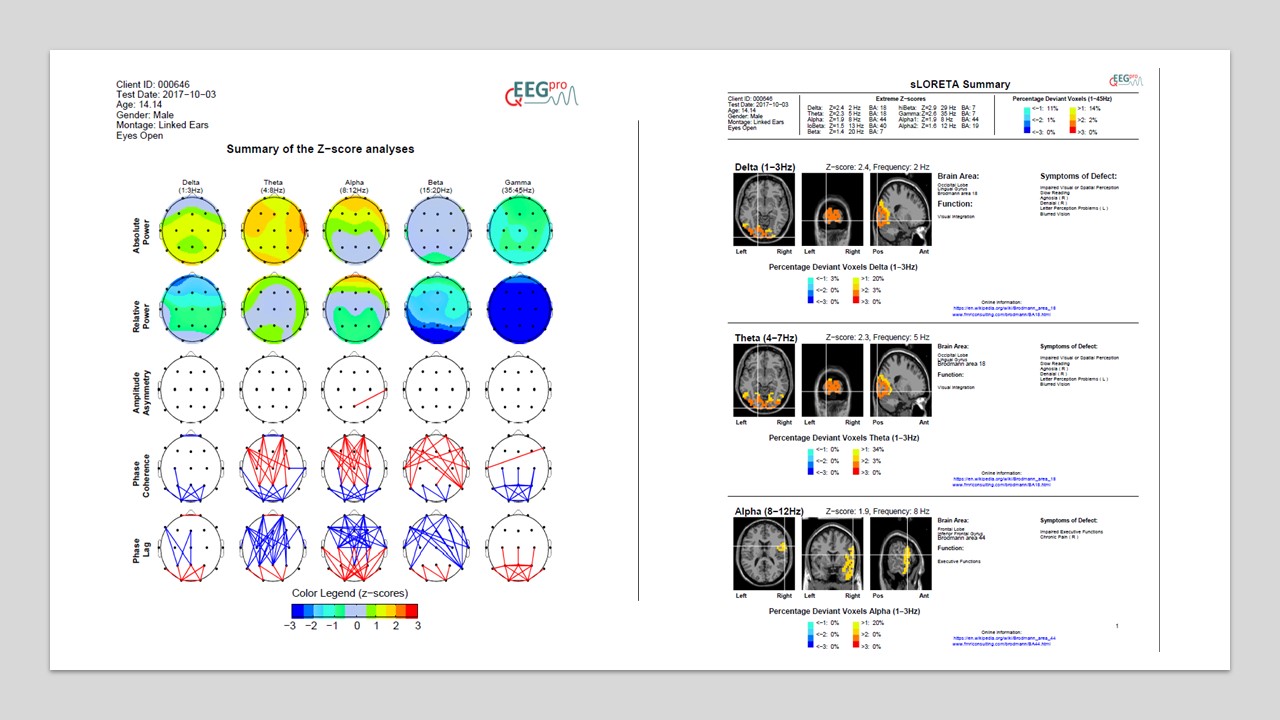
Task: Click the Summary of the Z-score analyses heading
Action: tap(320, 149)
